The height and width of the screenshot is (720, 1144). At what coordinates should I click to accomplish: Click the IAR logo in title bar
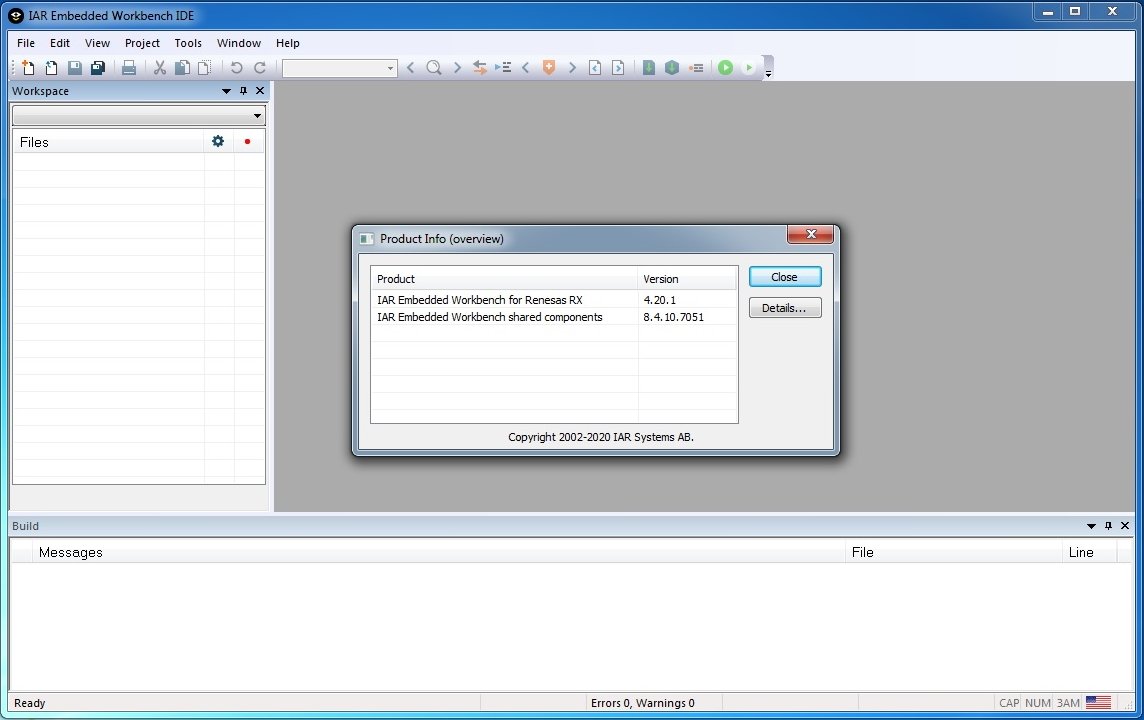[x=15, y=15]
